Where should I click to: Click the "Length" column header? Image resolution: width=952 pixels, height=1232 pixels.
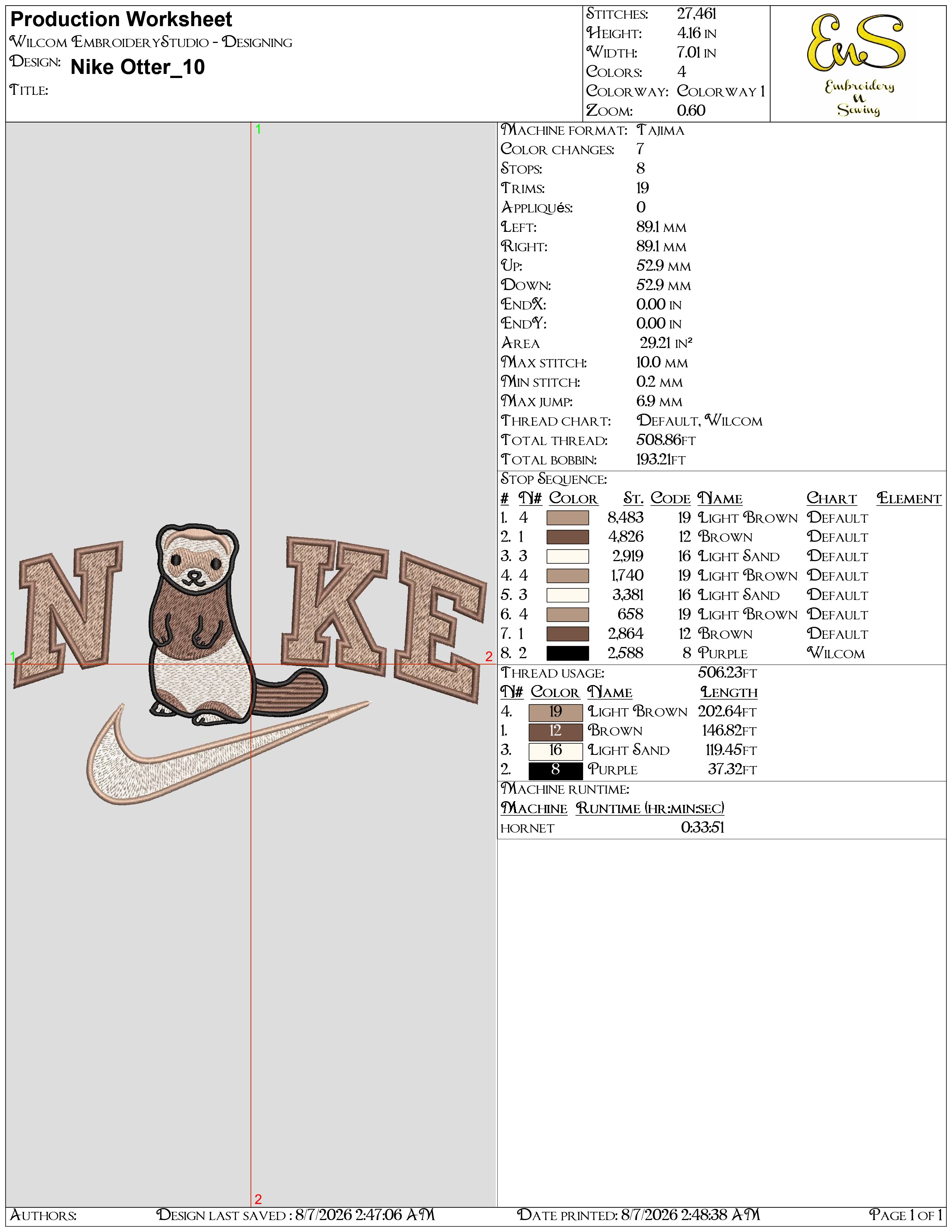pyautogui.click(x=729, y=692)
